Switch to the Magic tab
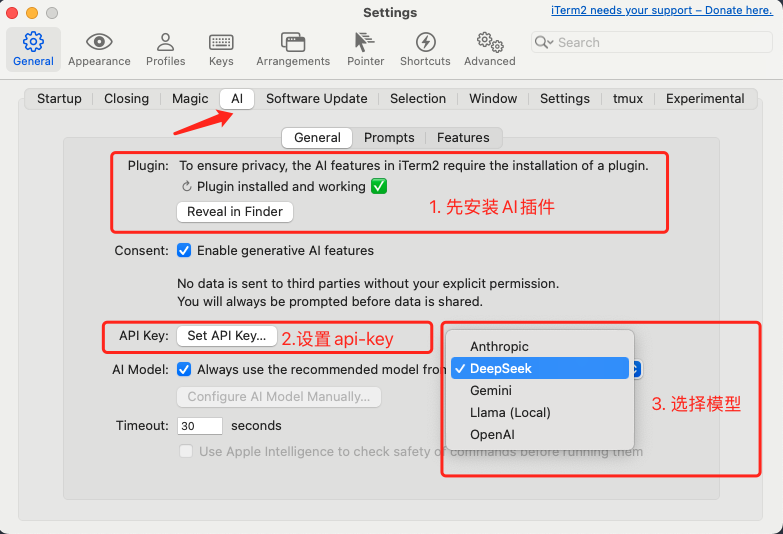This screenshot has height=534, width=783. click(190, 98)
